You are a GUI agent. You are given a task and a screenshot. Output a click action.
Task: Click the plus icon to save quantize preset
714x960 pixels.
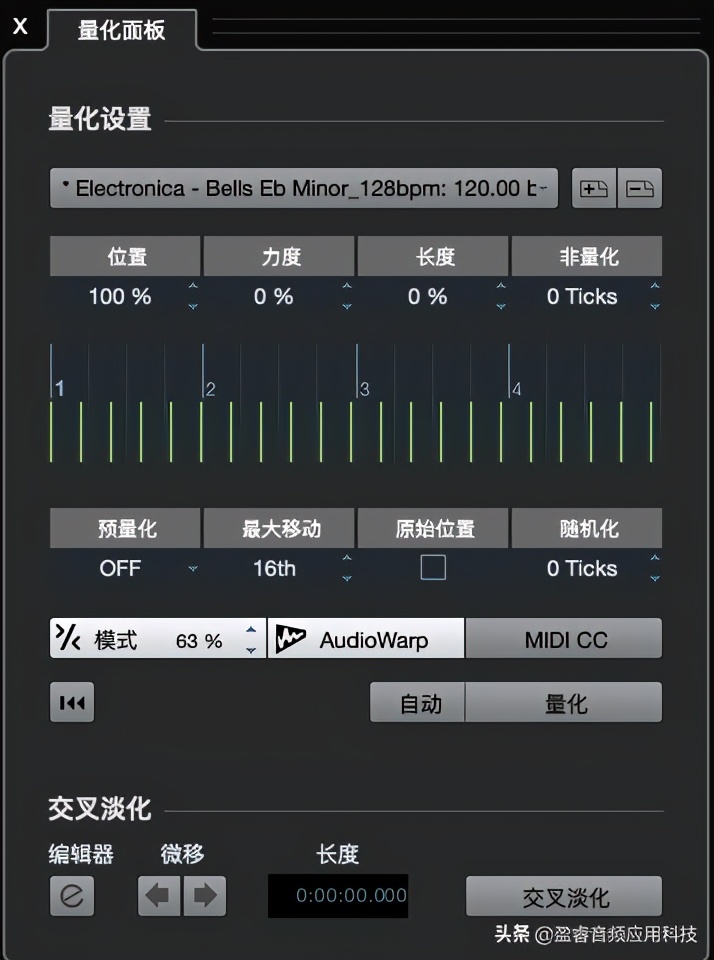(593, 188)
